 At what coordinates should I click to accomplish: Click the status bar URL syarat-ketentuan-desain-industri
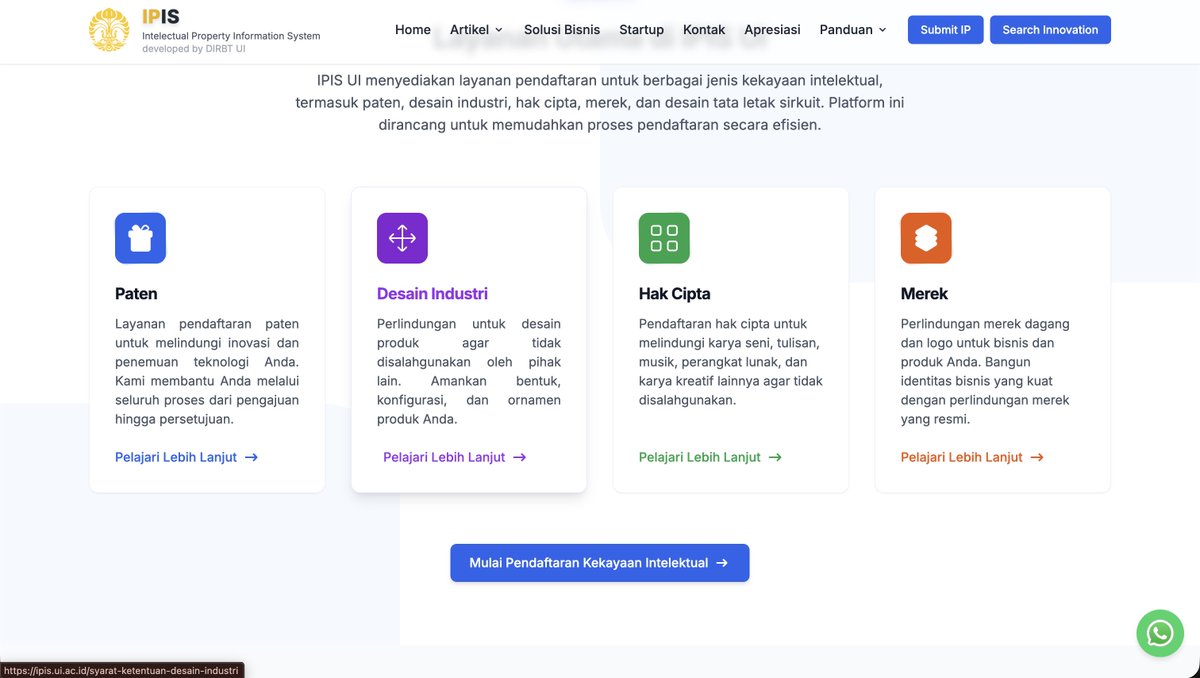coord(121,670)
